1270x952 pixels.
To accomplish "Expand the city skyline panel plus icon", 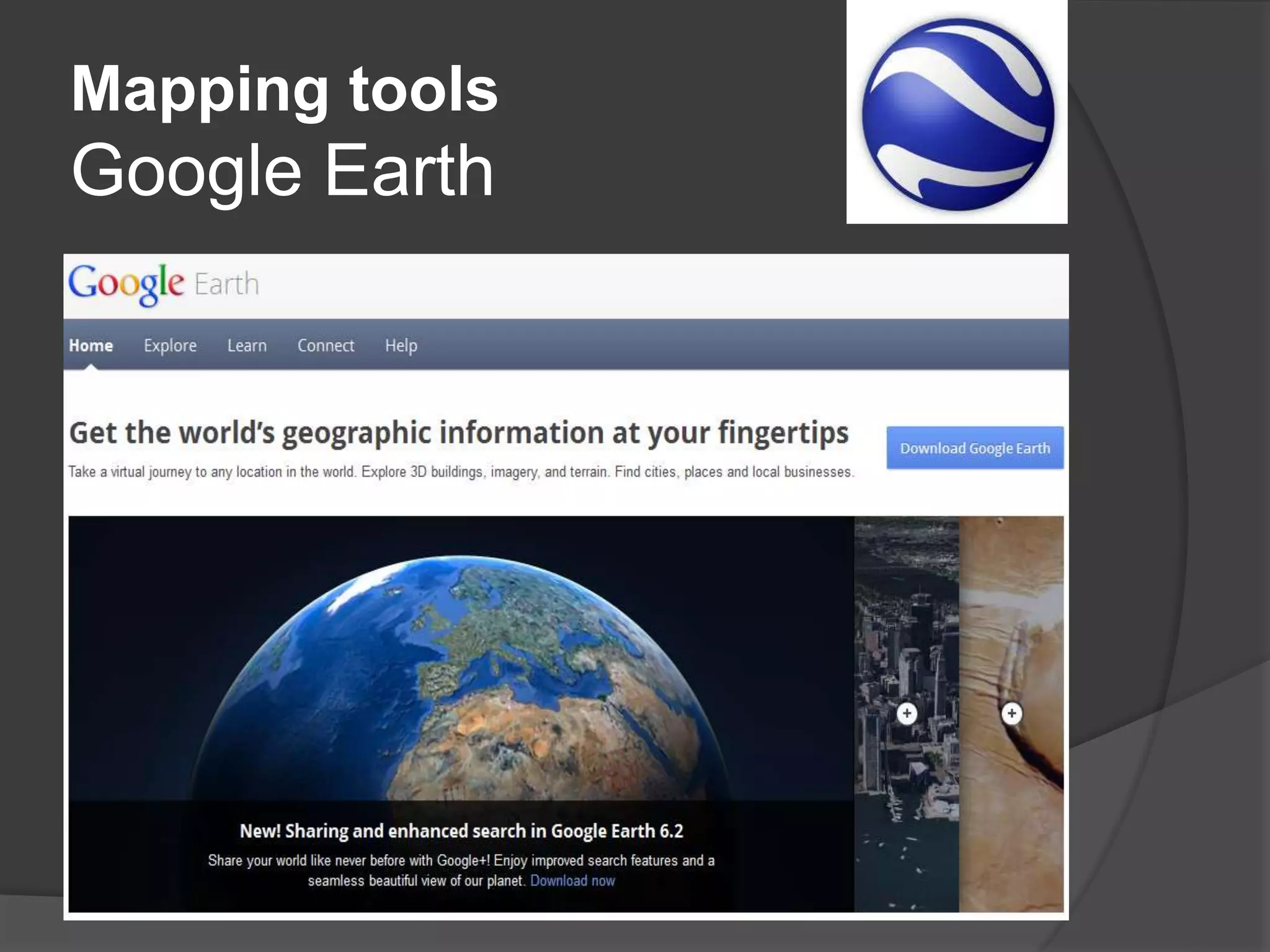I will 907,713.
